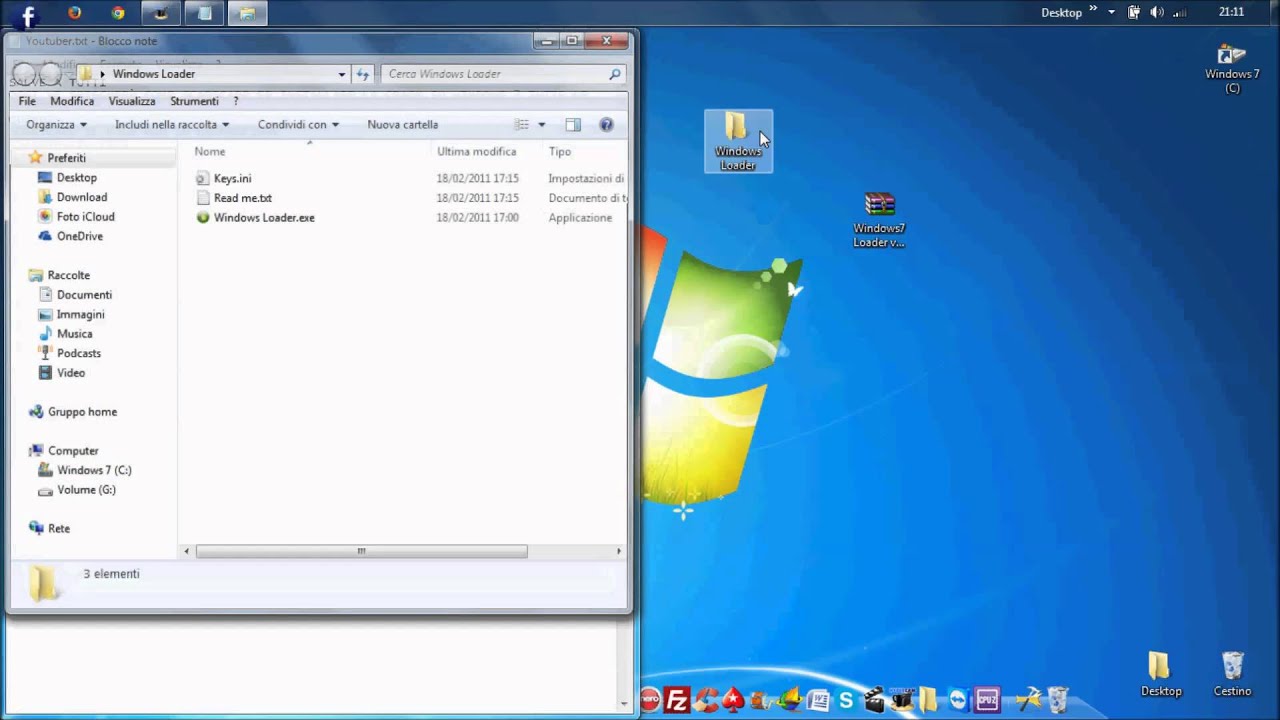The width and height of the screenshot is (1280, 720).
Task: Open Condividi con dropdown
Action: pyautogui.click(x=298, y=125)
